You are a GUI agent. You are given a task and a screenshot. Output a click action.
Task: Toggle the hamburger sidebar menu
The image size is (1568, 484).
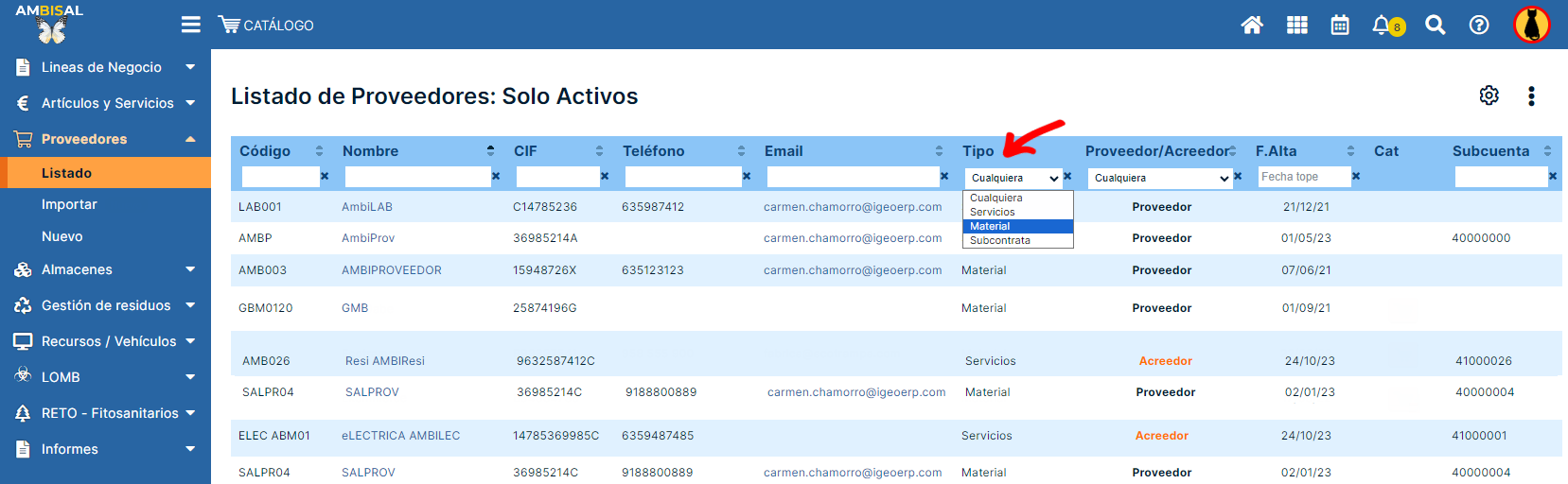tap(190, 25)
